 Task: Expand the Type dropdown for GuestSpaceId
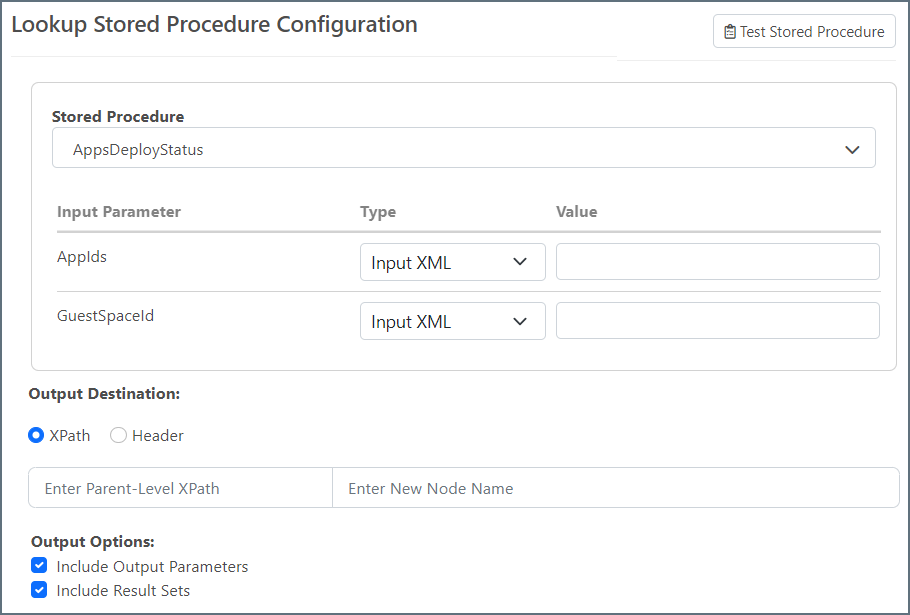[x=452, y=322]
